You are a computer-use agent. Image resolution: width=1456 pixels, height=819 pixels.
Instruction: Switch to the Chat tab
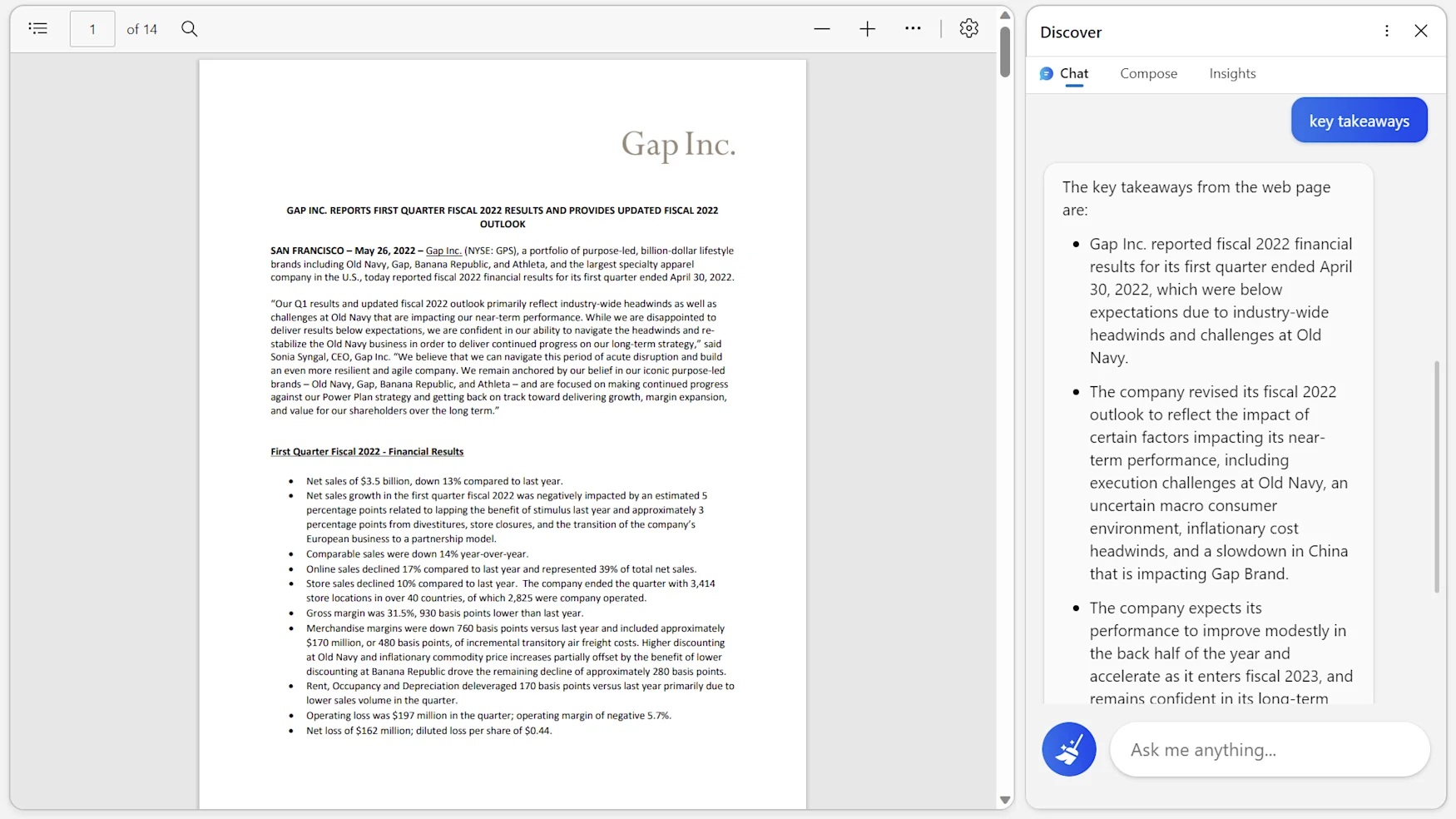1073,73
